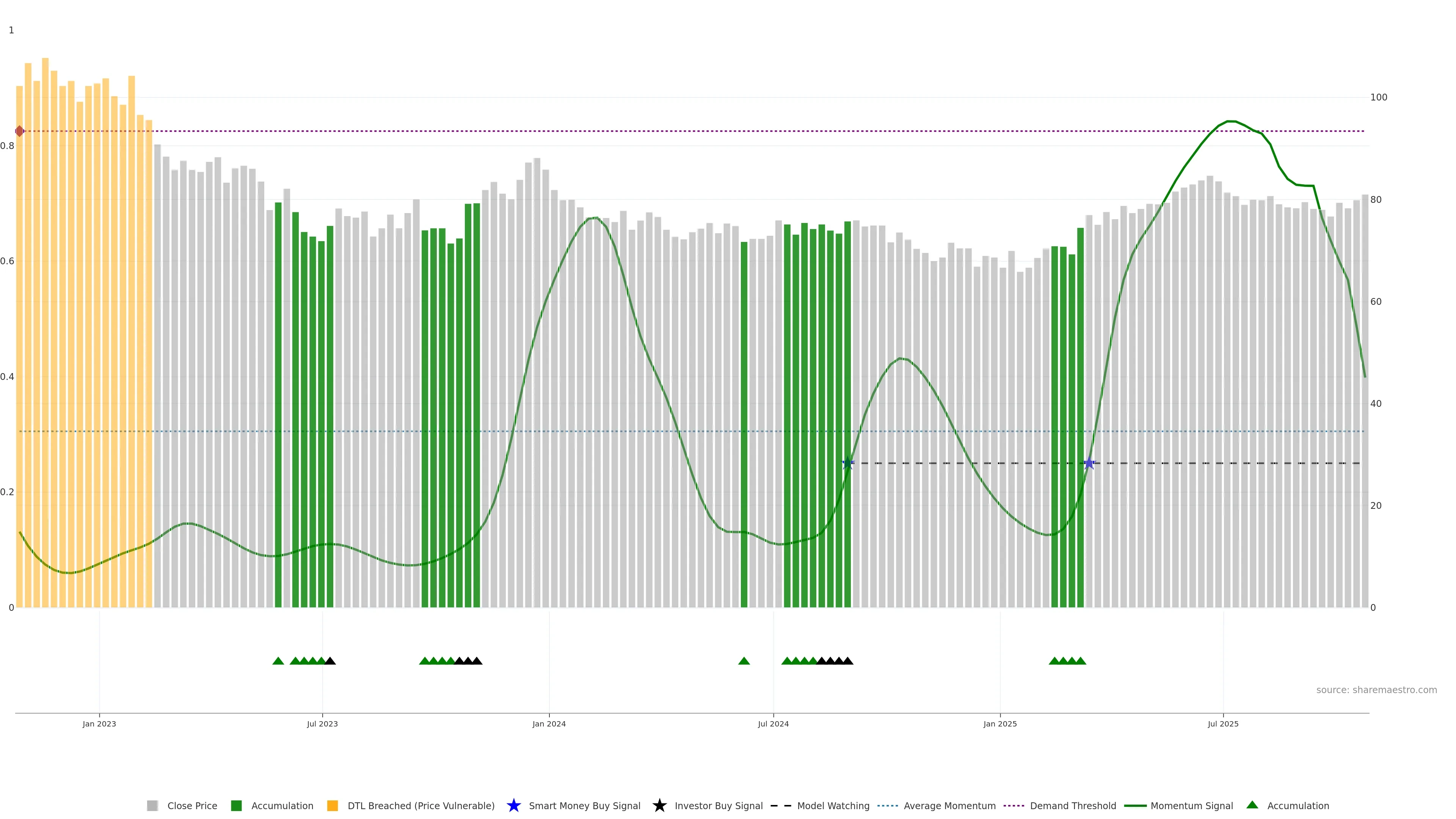Click the blue star marker after January 2025
The width and height of the screenshot is (1456, 819).
tap(1089, 463)
